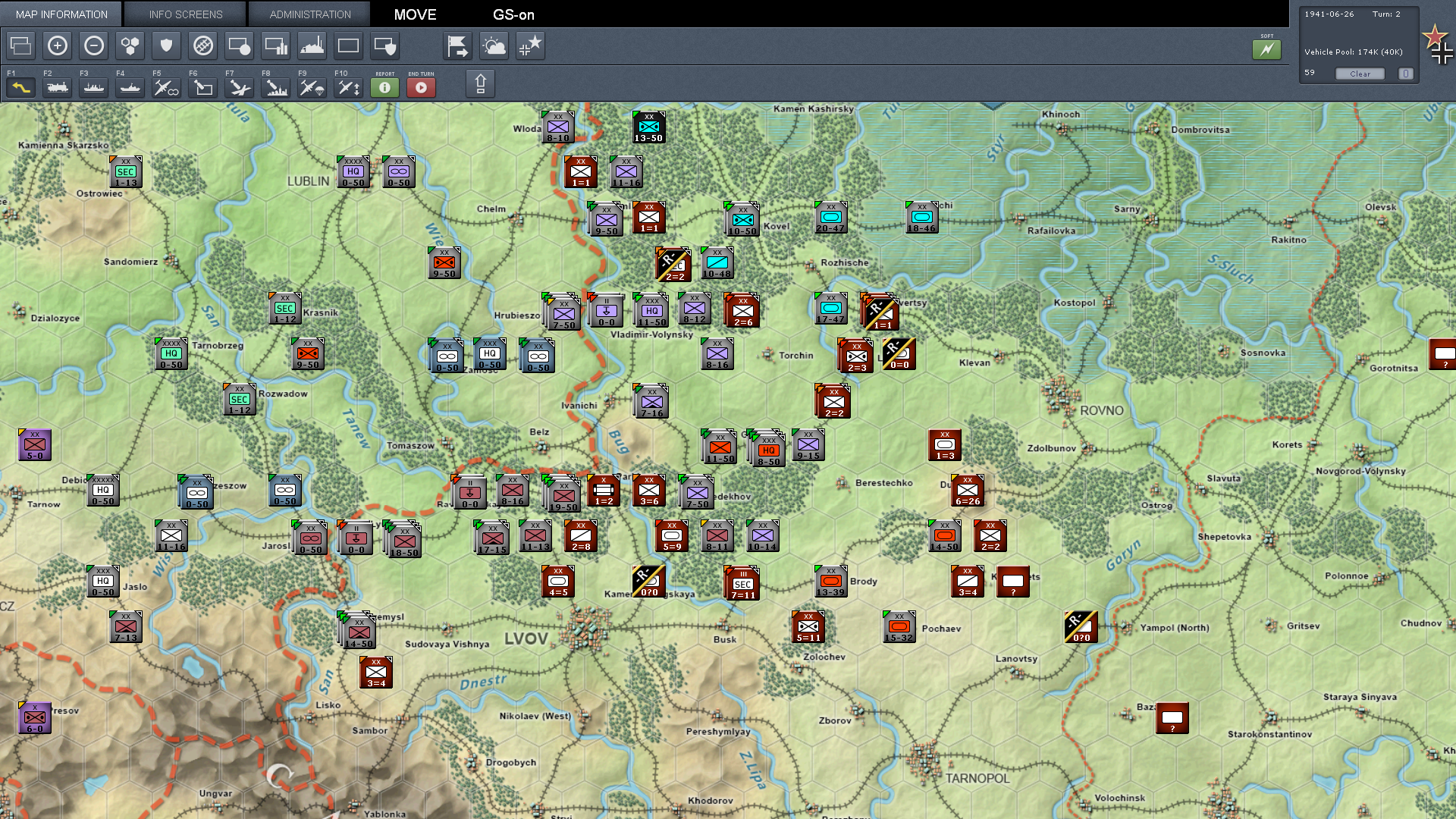Select the F4 amphibious ship transport mode
Screen dimensions: 1456x819
[x=130, y=88]
